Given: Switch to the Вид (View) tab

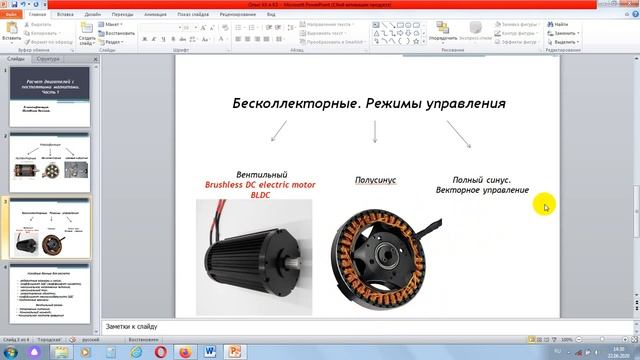Looking at the screenshot, I should pos(271,14).
